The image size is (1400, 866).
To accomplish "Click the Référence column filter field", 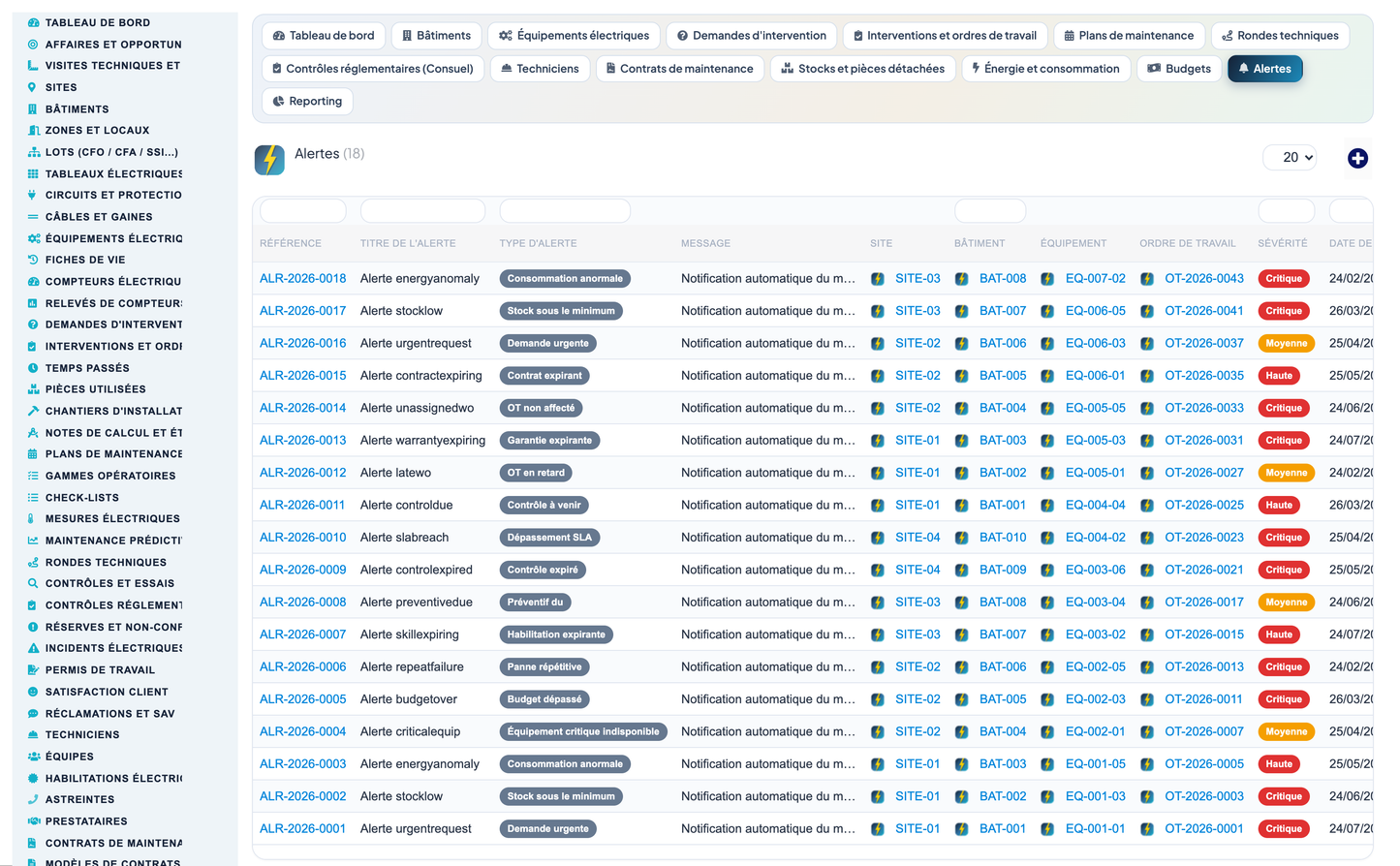I will pyautogui.click(x=303, y=210).
